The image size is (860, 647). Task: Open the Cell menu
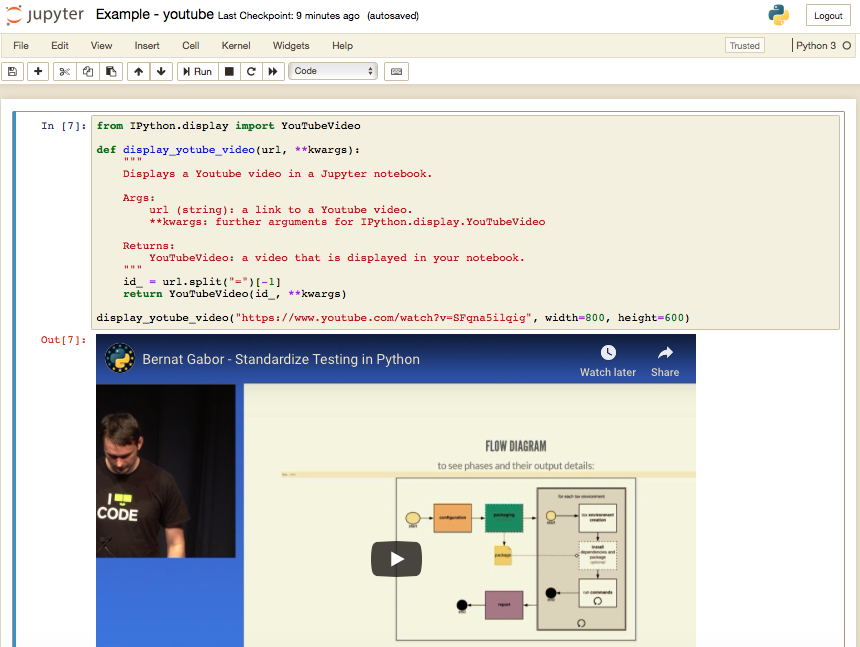click(191, 46)
